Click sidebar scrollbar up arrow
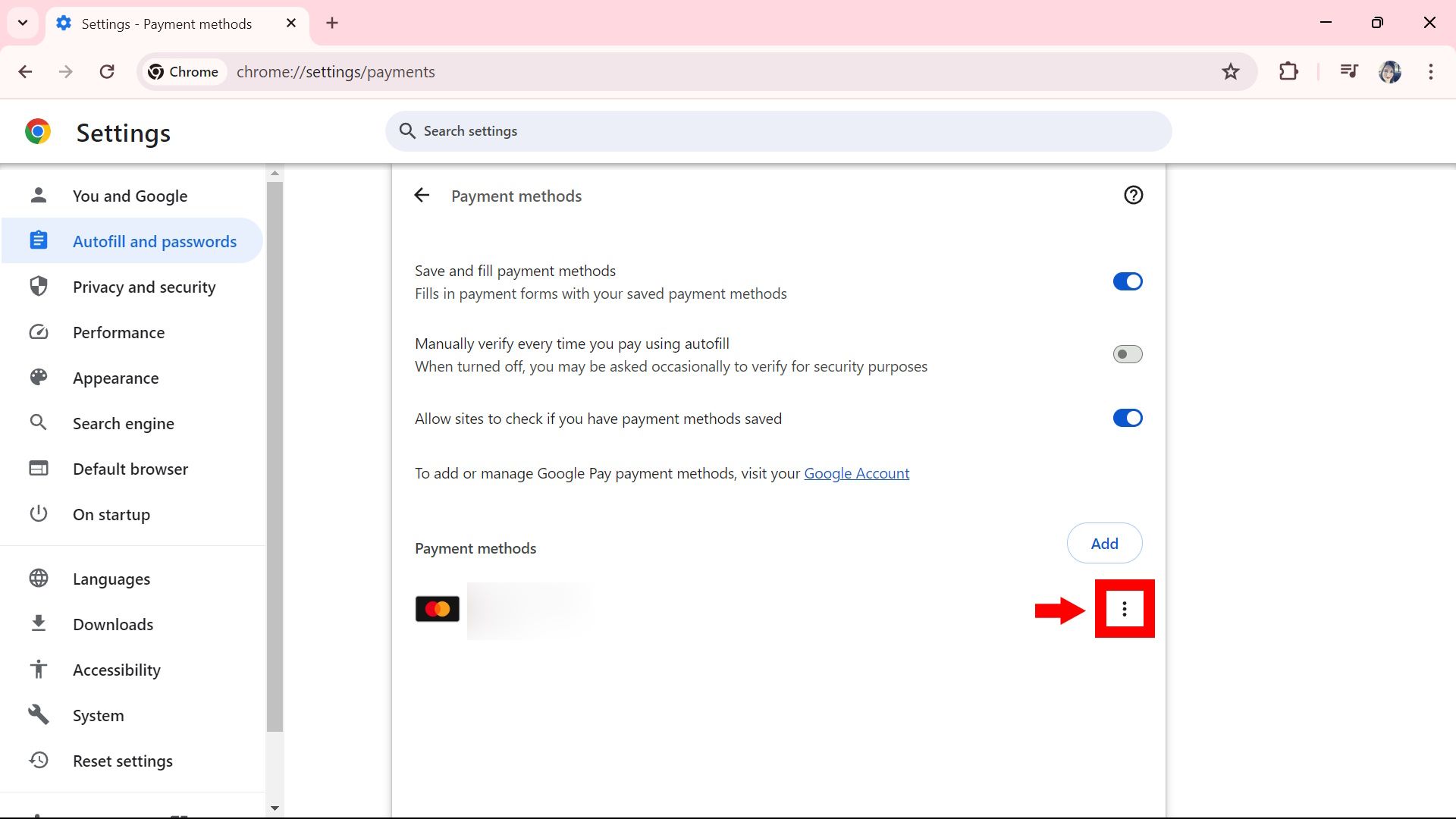The height and width of the screenshot is (819, 1456). tap(275, 174)
